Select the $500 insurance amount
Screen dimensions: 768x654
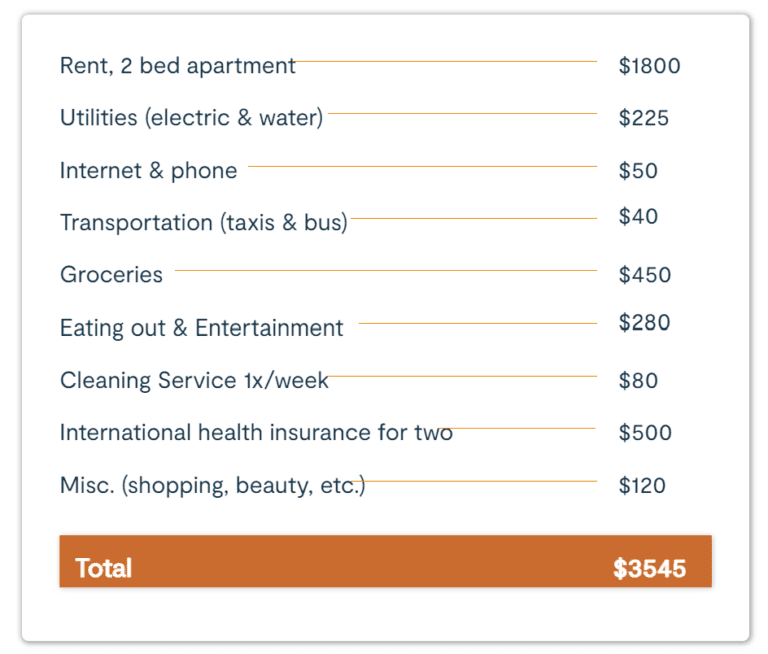click(x=645, y=433)
